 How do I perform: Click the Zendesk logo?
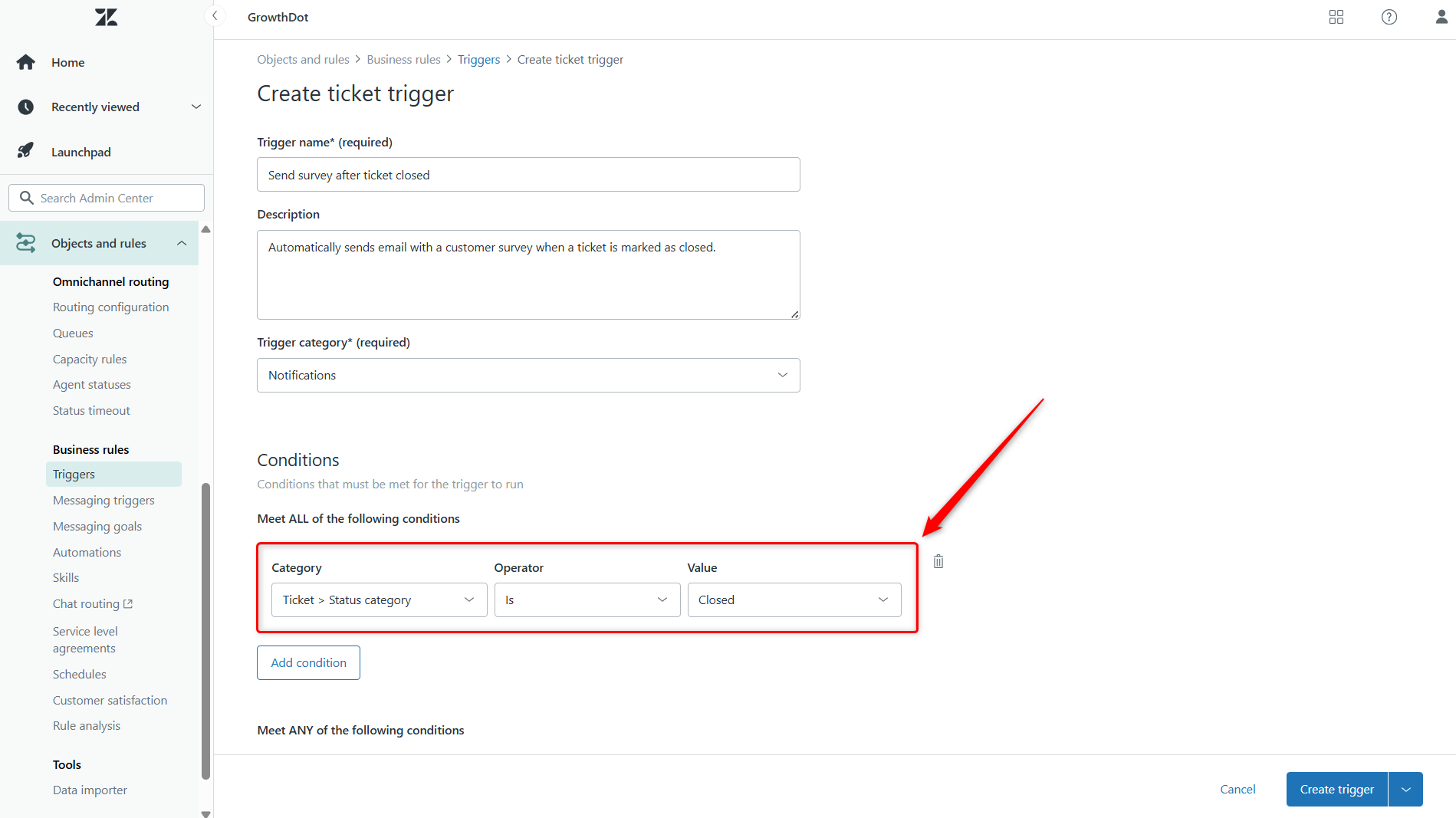[x=106, y=17]
